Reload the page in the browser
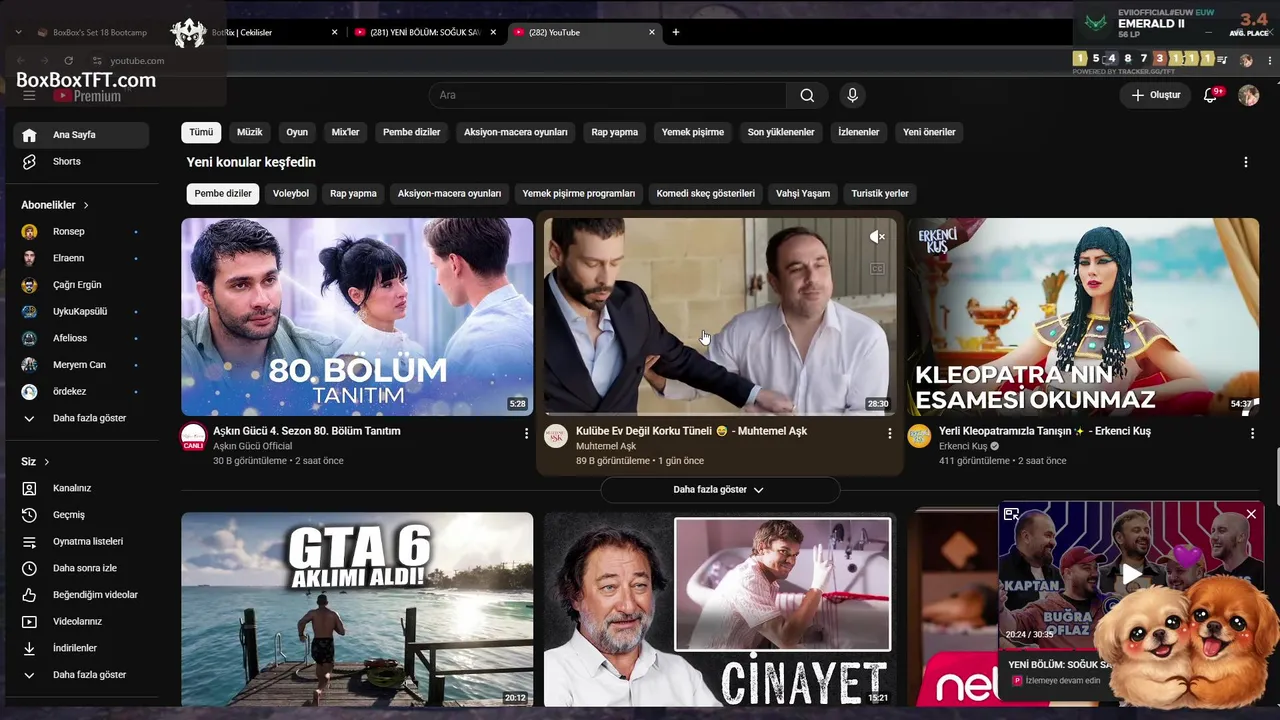This screenshot has width=1280, height=720. click(68, 61)
